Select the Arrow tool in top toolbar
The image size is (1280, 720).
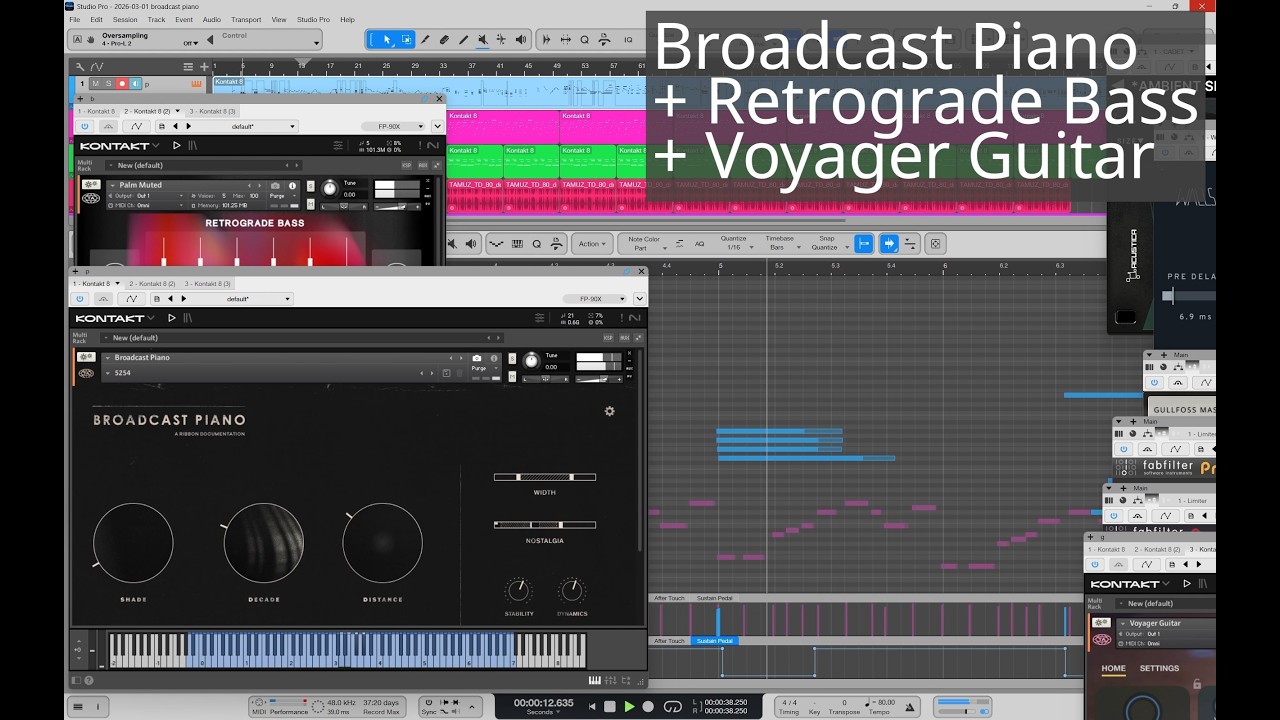point(387,40)
